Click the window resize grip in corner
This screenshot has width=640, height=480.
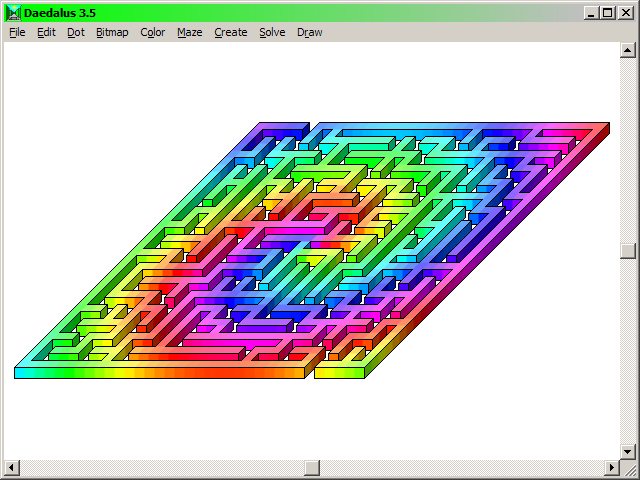coord(628,469)
